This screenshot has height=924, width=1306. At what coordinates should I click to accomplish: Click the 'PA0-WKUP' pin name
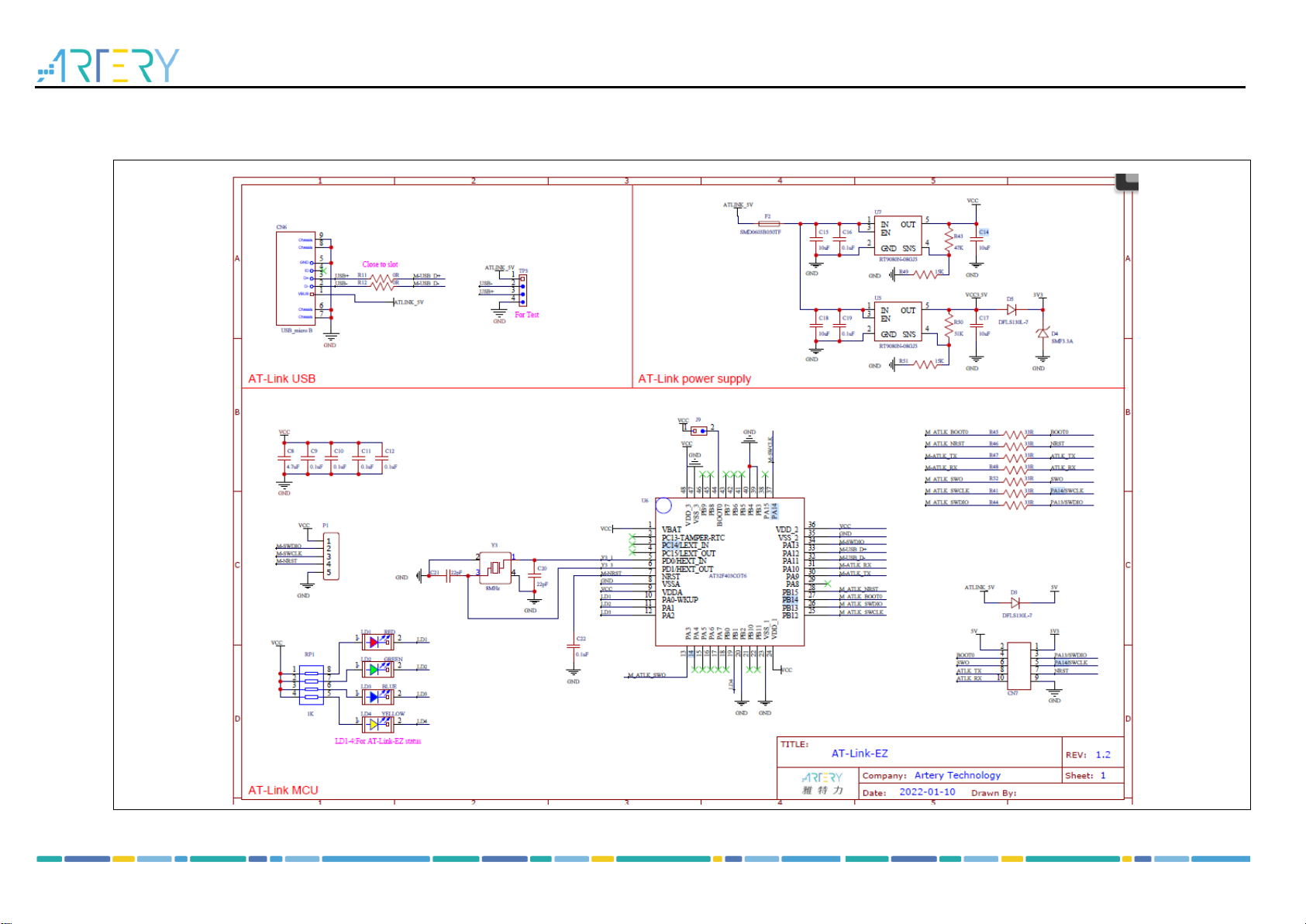(680, 600)
